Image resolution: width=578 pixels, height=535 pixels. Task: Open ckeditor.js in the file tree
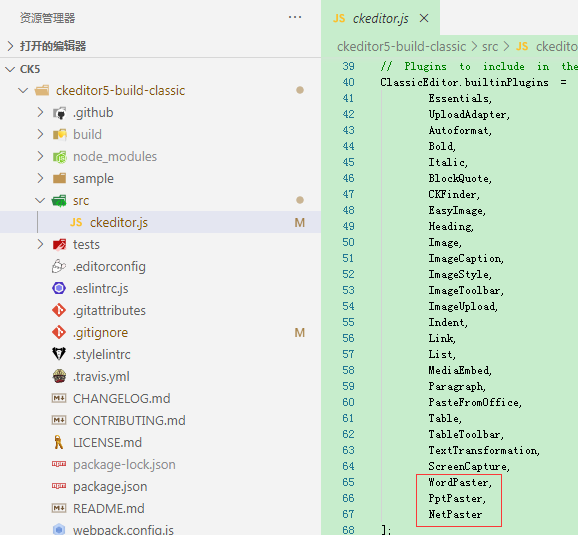pos(119,223)
